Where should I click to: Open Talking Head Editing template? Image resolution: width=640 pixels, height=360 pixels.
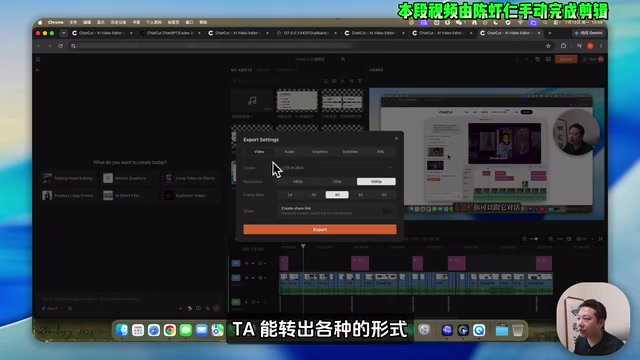tap(69, 178)
